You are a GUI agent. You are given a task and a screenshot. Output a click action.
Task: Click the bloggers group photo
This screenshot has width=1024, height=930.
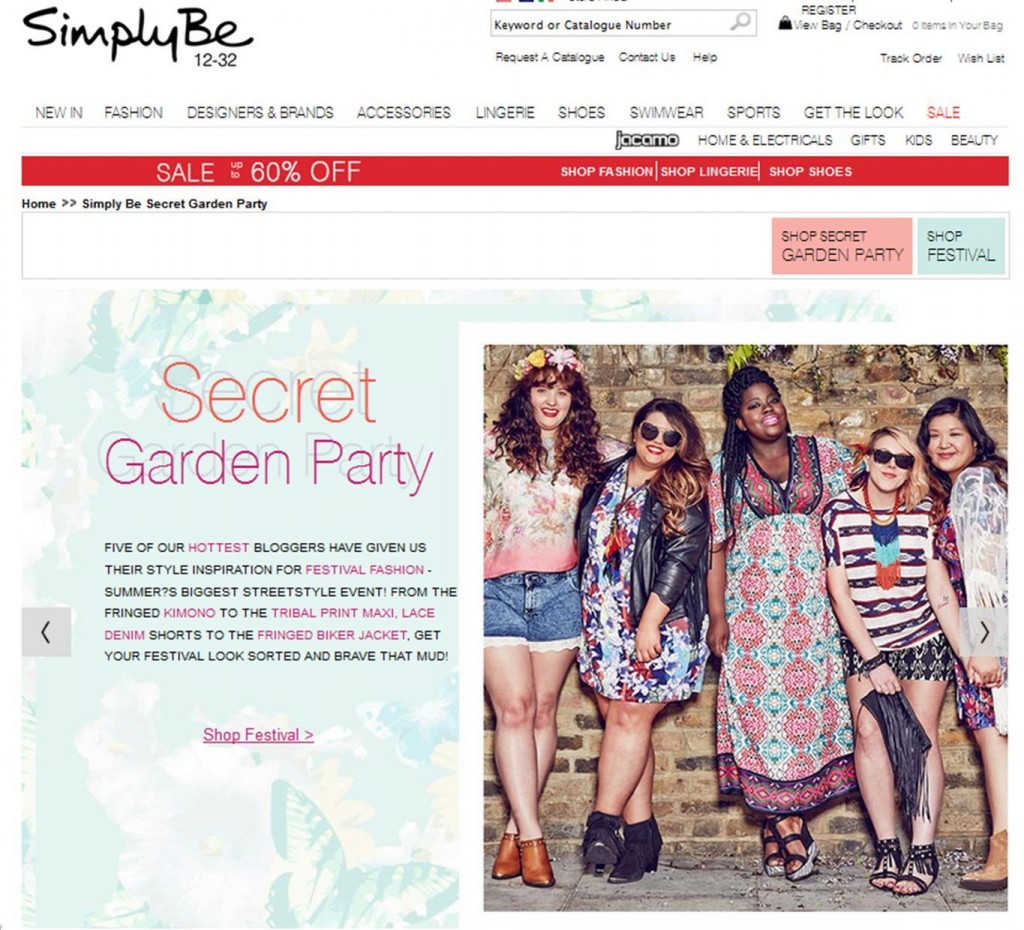pos(745,628)
